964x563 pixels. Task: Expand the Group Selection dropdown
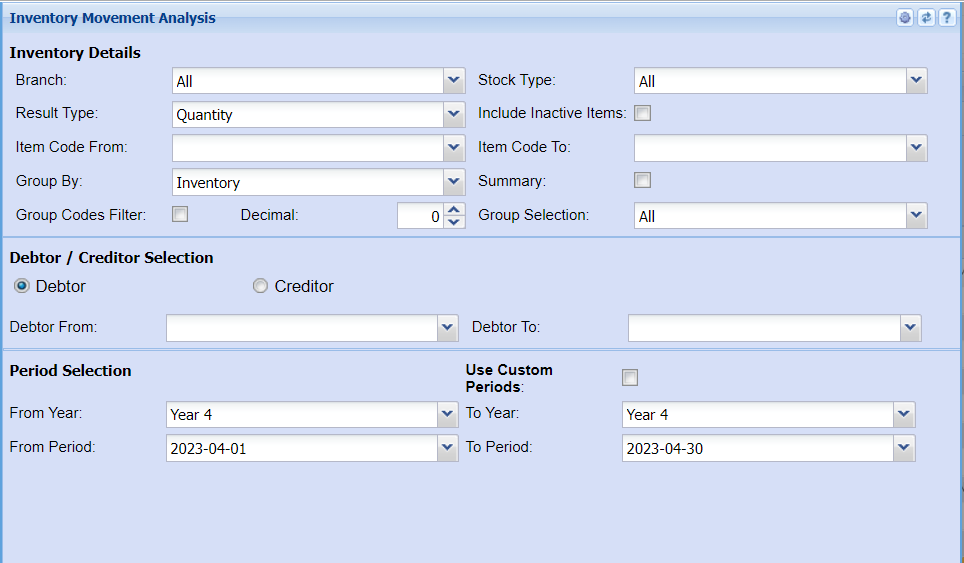tap(916, 216)
